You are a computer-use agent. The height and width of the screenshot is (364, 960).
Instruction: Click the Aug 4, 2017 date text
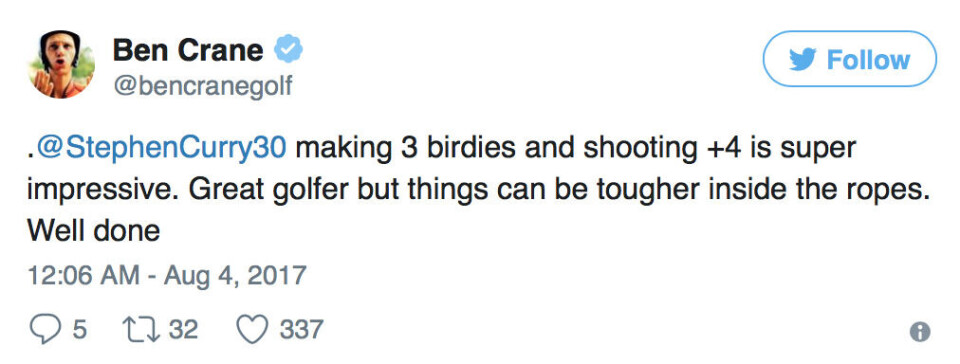pyautogui.click(x=233, y=275)
